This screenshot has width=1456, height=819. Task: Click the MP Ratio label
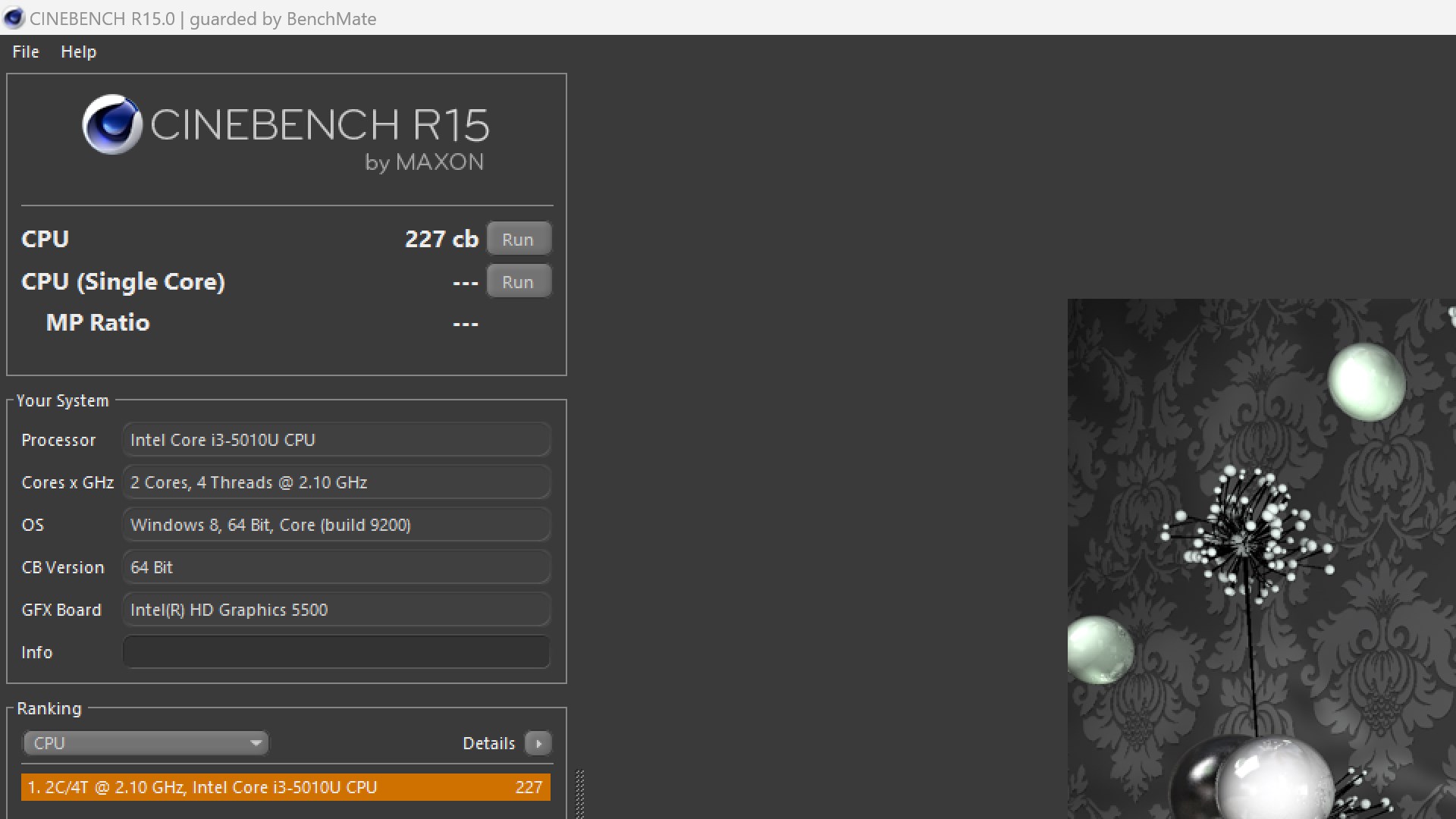(x=98, y=323)
